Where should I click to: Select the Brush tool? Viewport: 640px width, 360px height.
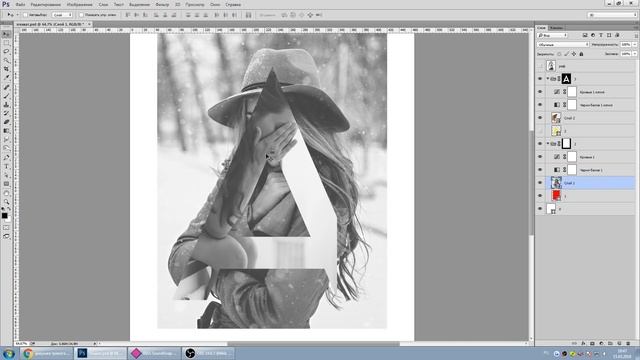[6, 96]
